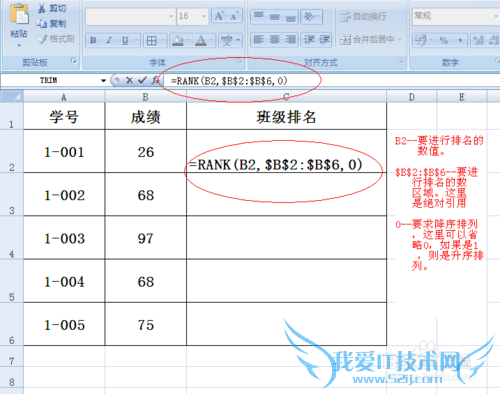
Task: Toggle Wrap Text (自动换行)
Action: coord(363,16)
